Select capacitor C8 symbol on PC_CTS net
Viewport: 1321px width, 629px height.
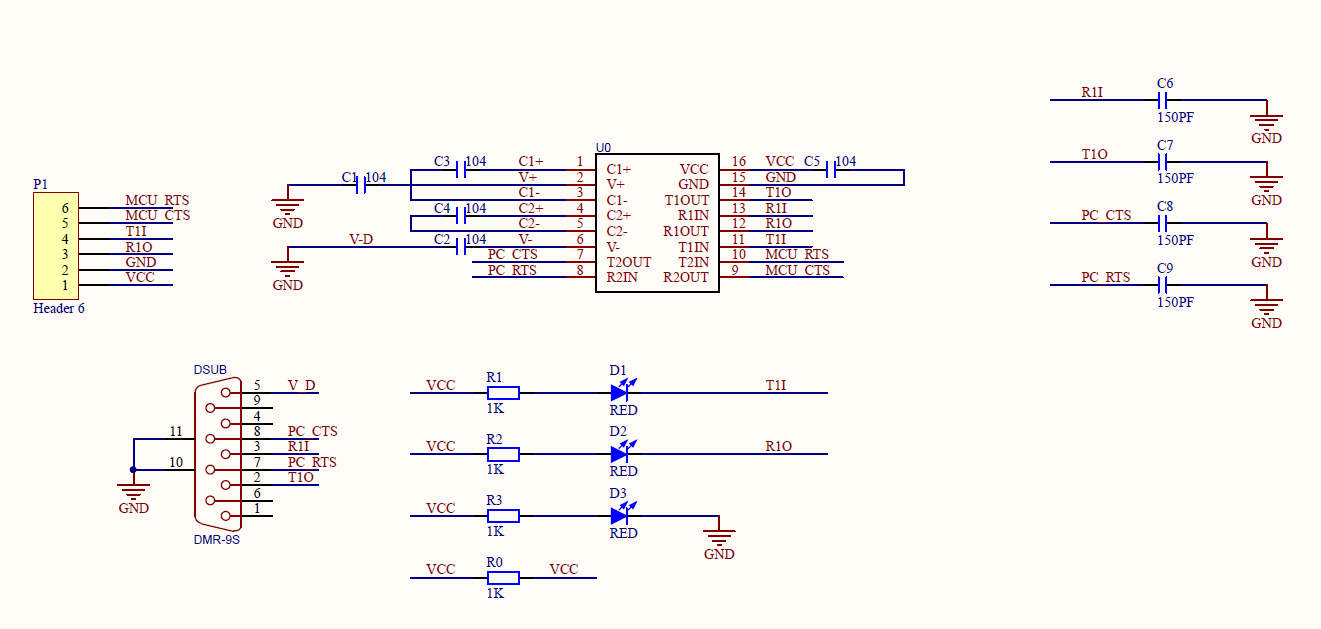(1163, 224)
